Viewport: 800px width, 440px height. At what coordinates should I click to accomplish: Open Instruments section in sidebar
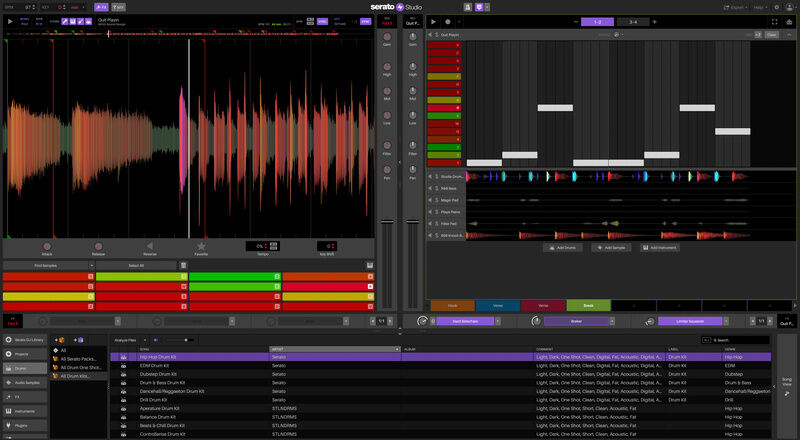tap(25, 411)
